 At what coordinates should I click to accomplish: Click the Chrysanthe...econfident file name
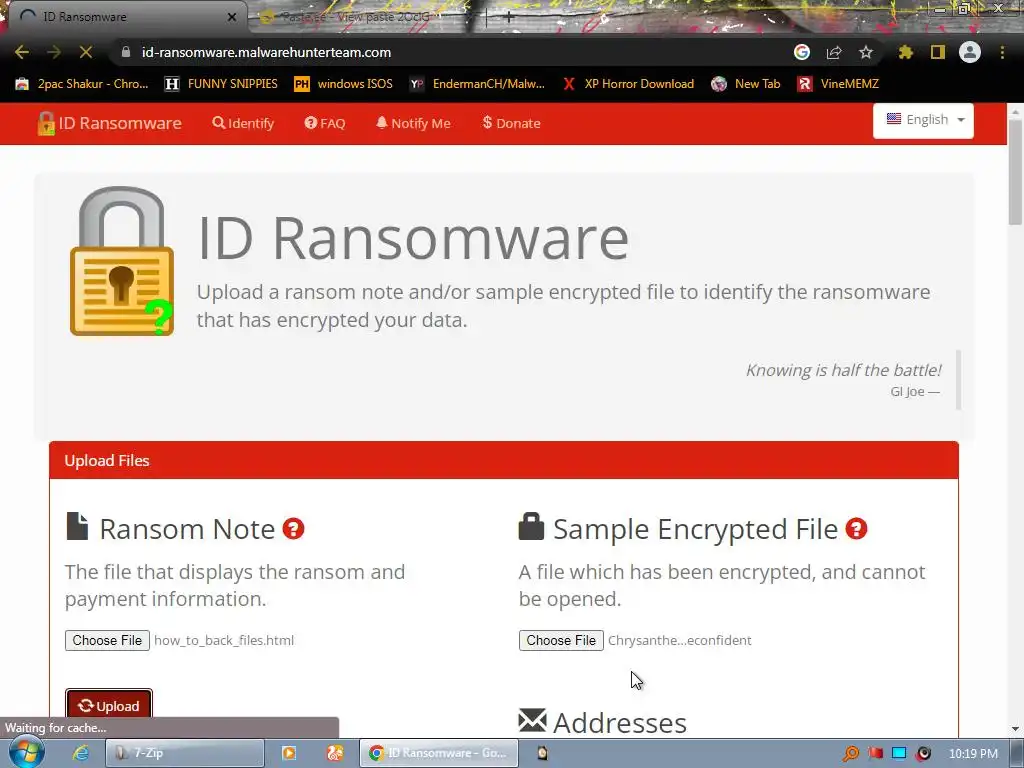(x=680, y=641)
